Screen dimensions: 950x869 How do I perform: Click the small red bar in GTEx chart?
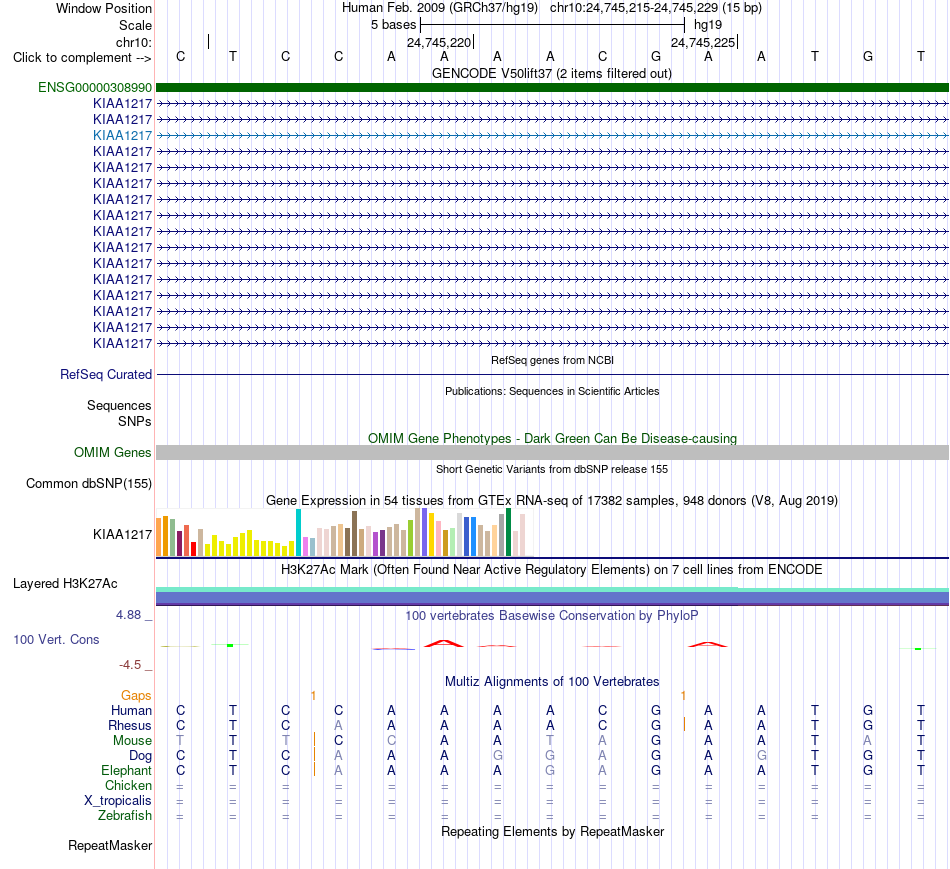click(194, 549)
